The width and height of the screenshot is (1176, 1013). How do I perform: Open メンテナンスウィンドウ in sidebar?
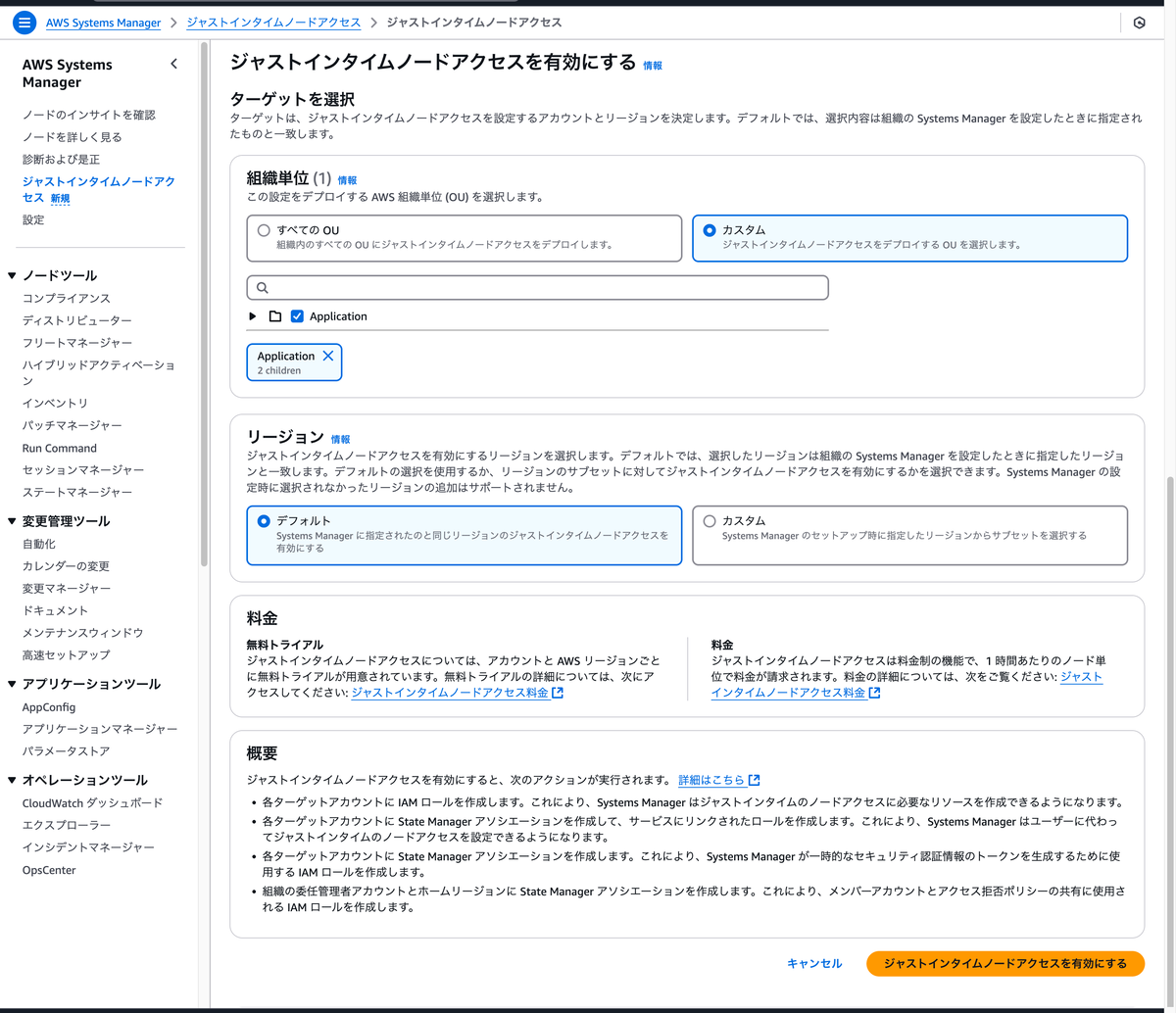83,633
